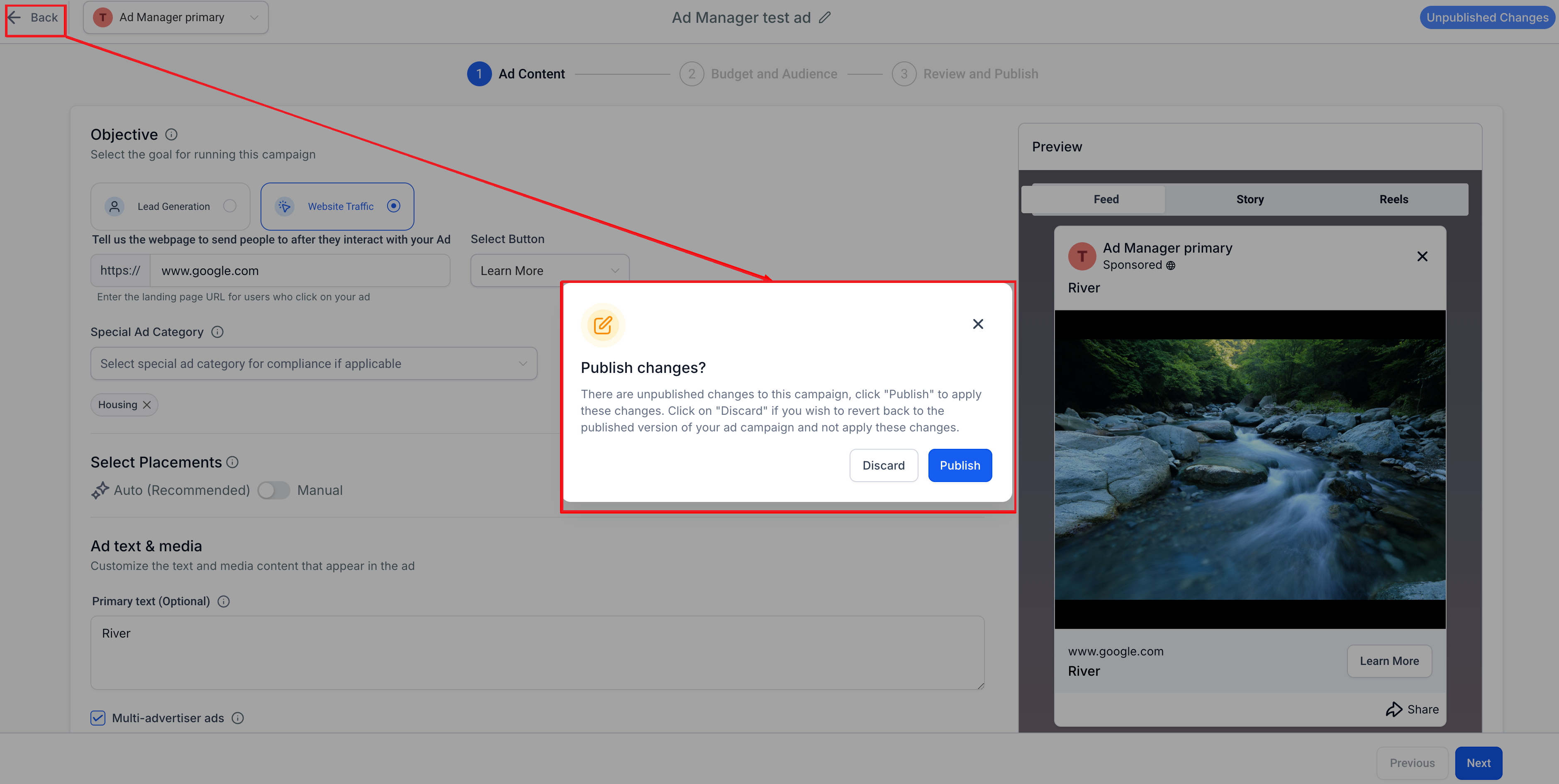Image resolution: width=1559 pixels, height=784 pixels.
Task: Expand the Learn More button dropdown
Action: click(x=550, y=271)
